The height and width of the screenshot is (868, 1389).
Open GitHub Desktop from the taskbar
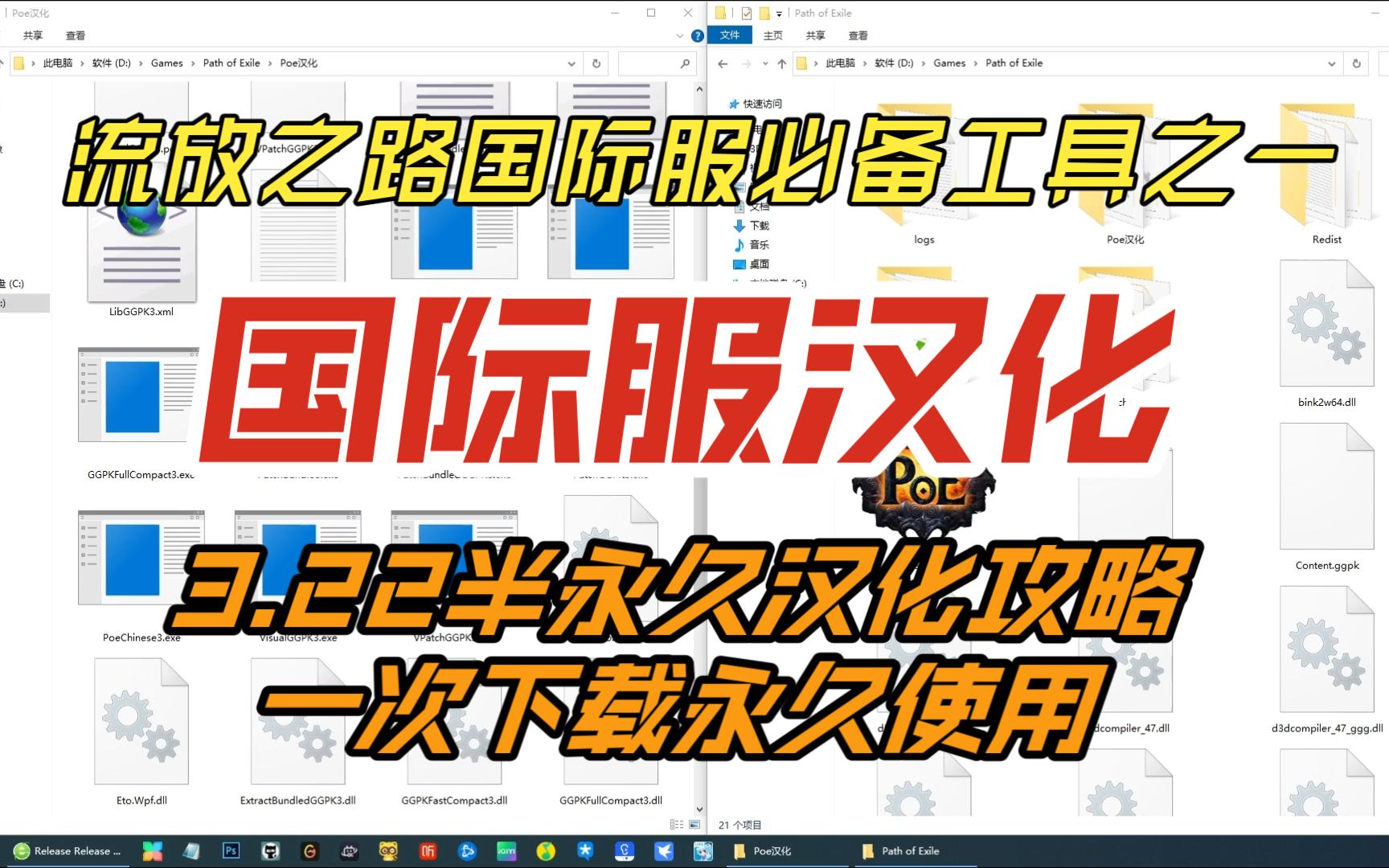[268, 850]
